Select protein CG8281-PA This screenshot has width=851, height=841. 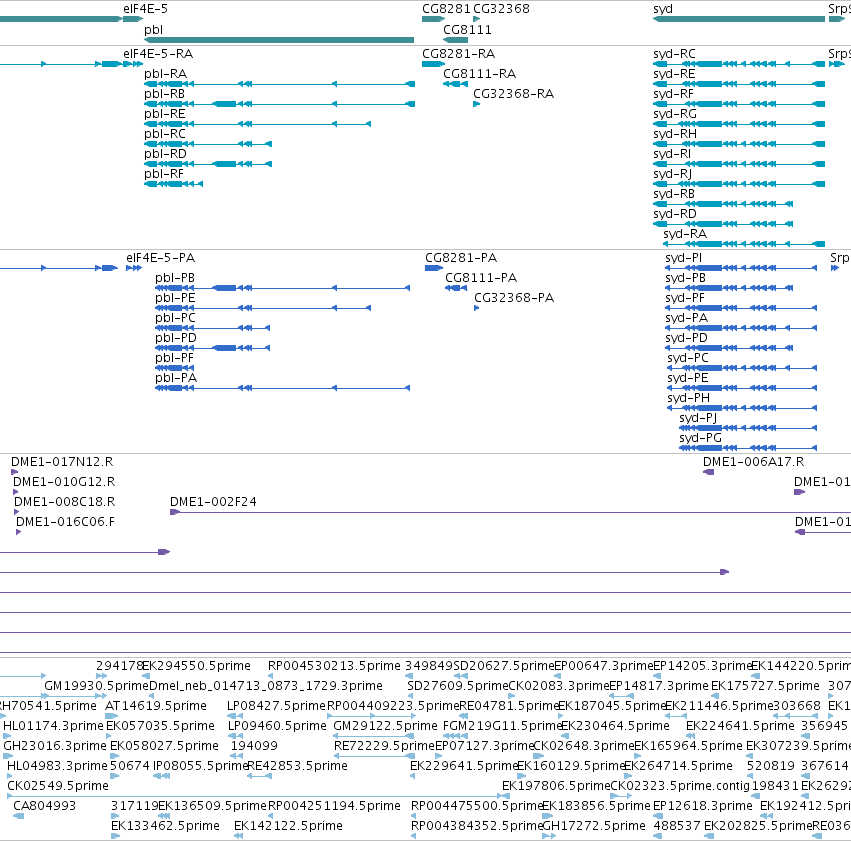click(434, 267)
